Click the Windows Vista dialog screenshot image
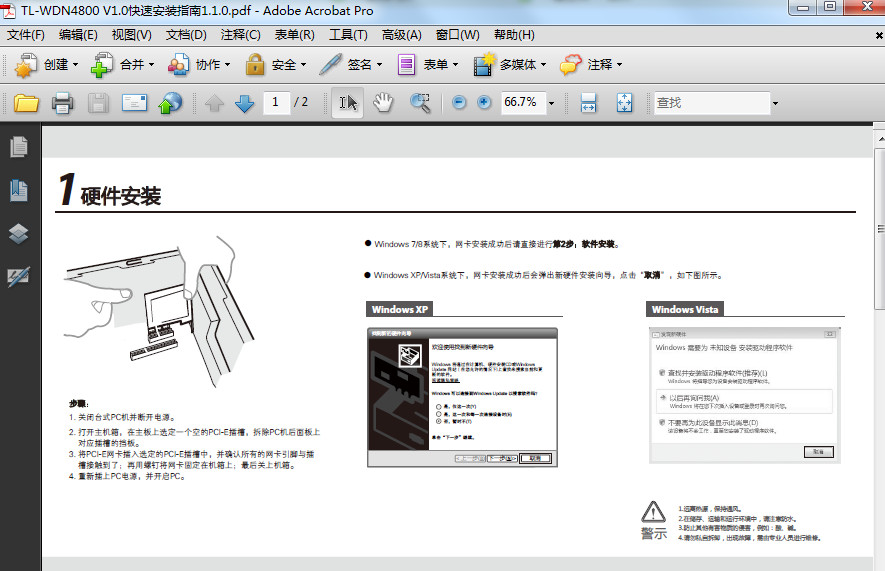Screen dimensions: 885x571 (x=744, y=395)
